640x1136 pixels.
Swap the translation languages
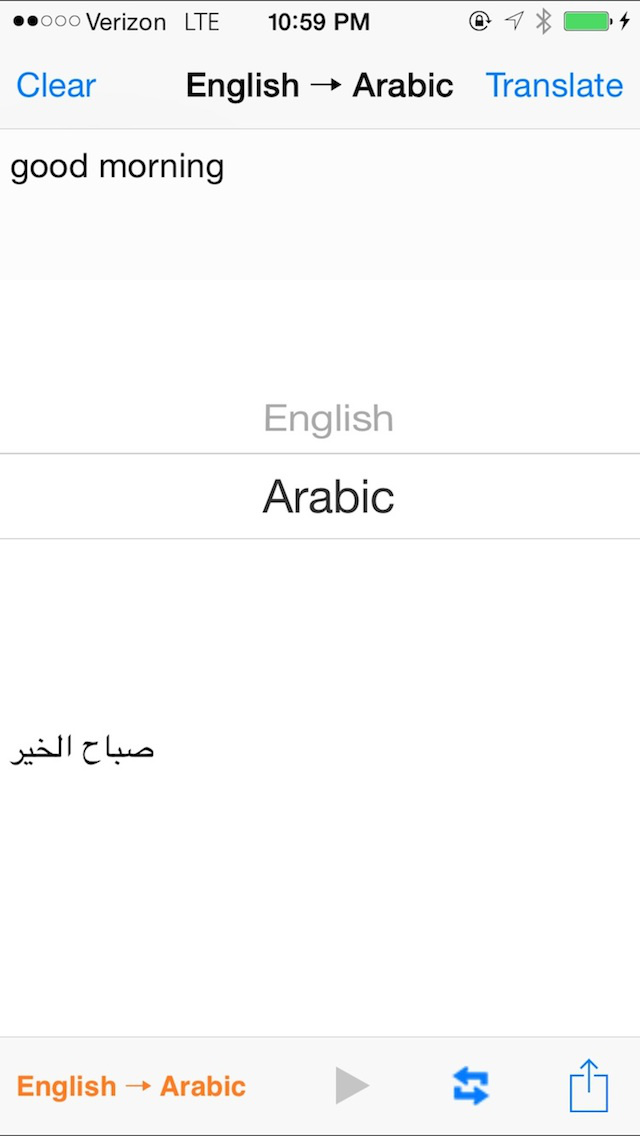point(471,1085)
